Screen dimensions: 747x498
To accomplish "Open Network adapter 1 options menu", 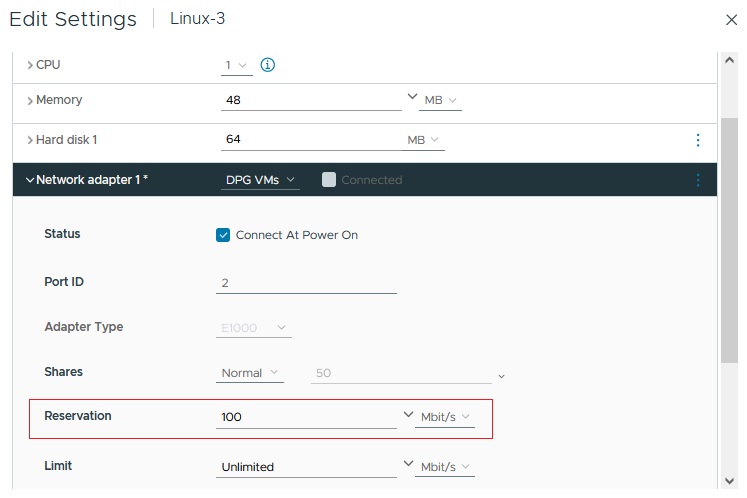I will click(x=698, y=180).
